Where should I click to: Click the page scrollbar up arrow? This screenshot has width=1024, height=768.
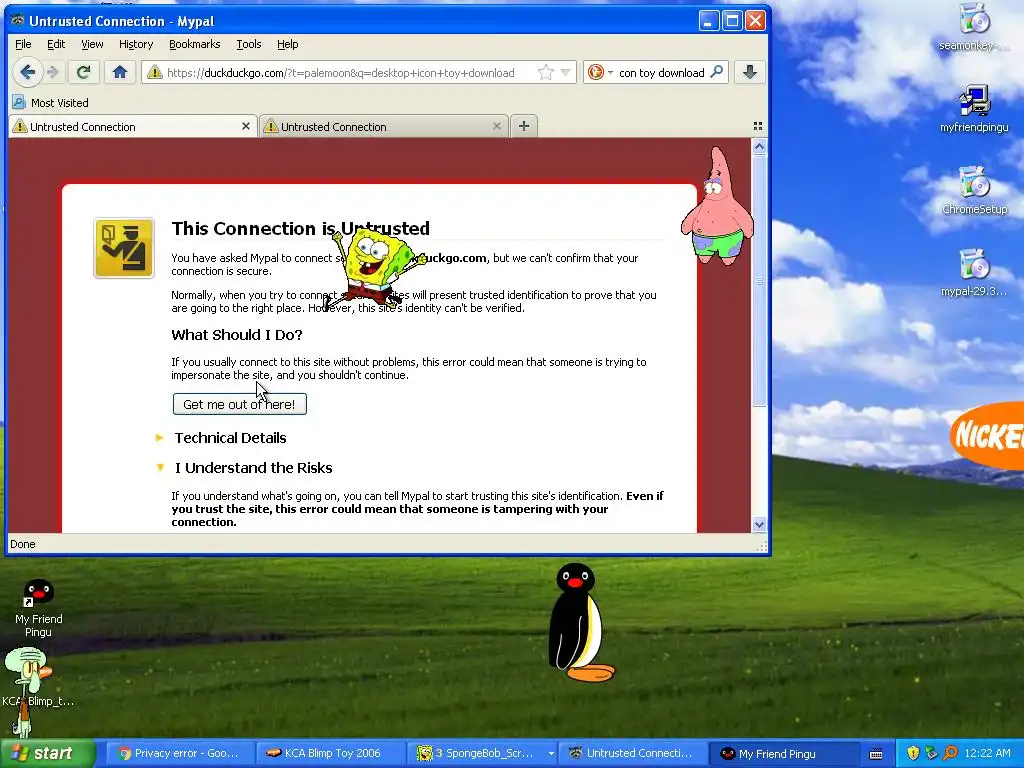759,147
